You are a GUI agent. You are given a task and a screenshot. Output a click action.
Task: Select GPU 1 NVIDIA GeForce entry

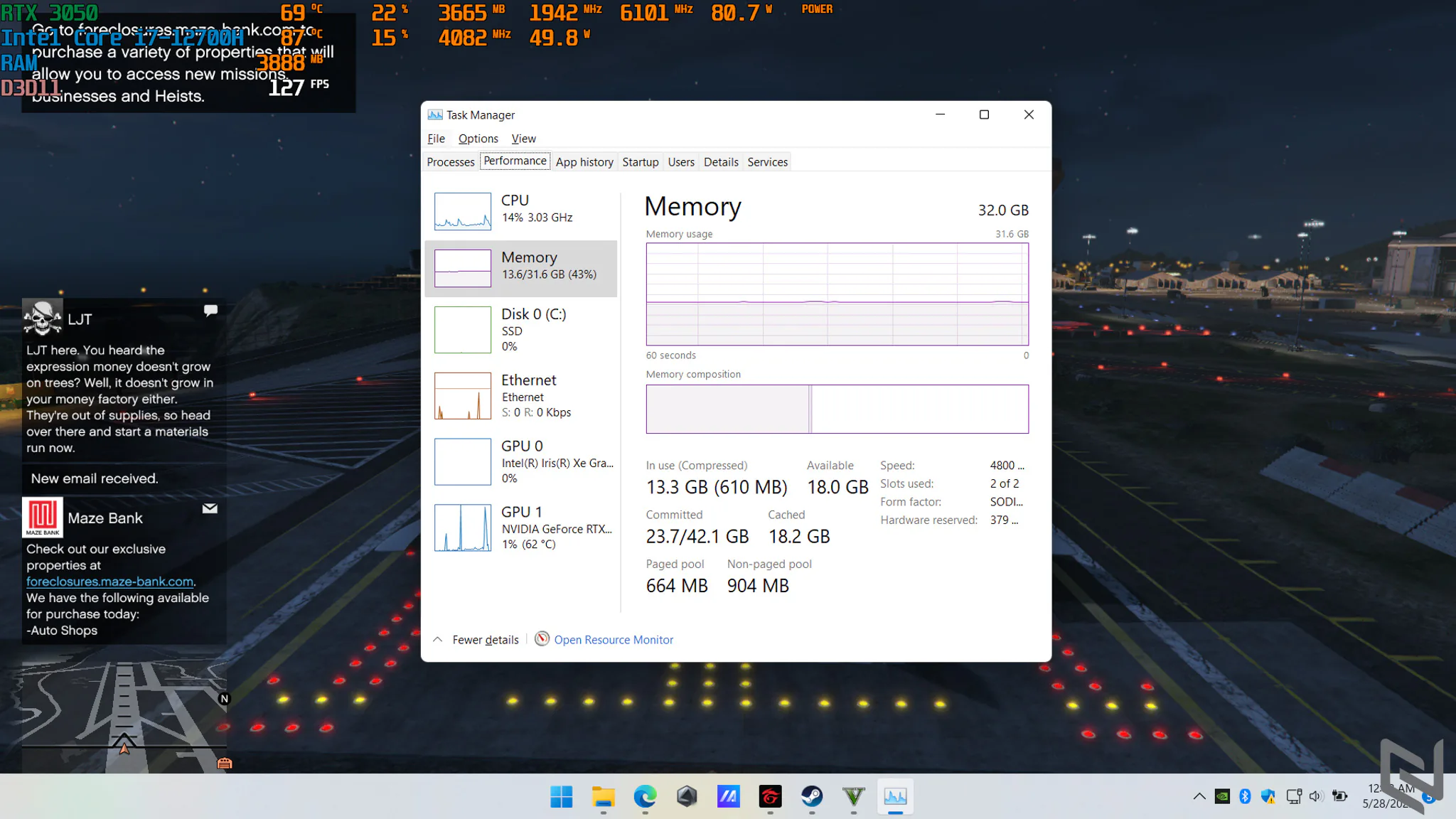pyautogui.click(x=521, y=528)
